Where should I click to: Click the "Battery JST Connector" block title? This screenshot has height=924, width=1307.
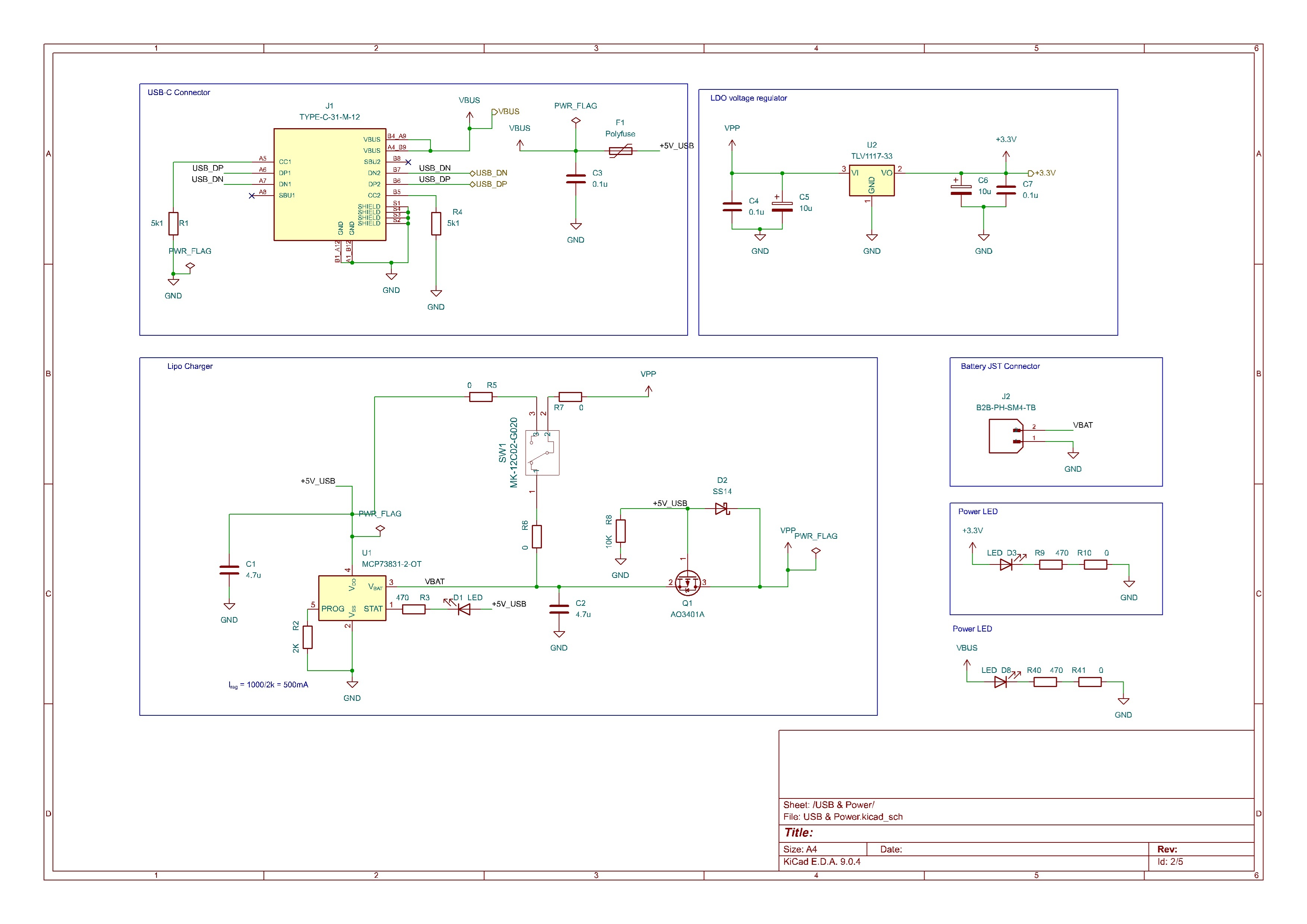point(1000,366)
